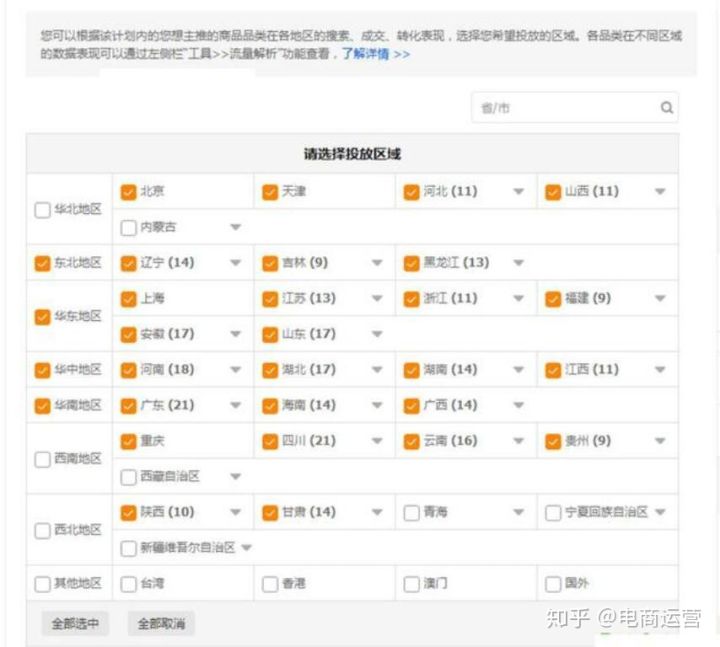Expand the 广东 (21) dropdown arrow
This screenshot has height=647, width=720.
point(236,406)
